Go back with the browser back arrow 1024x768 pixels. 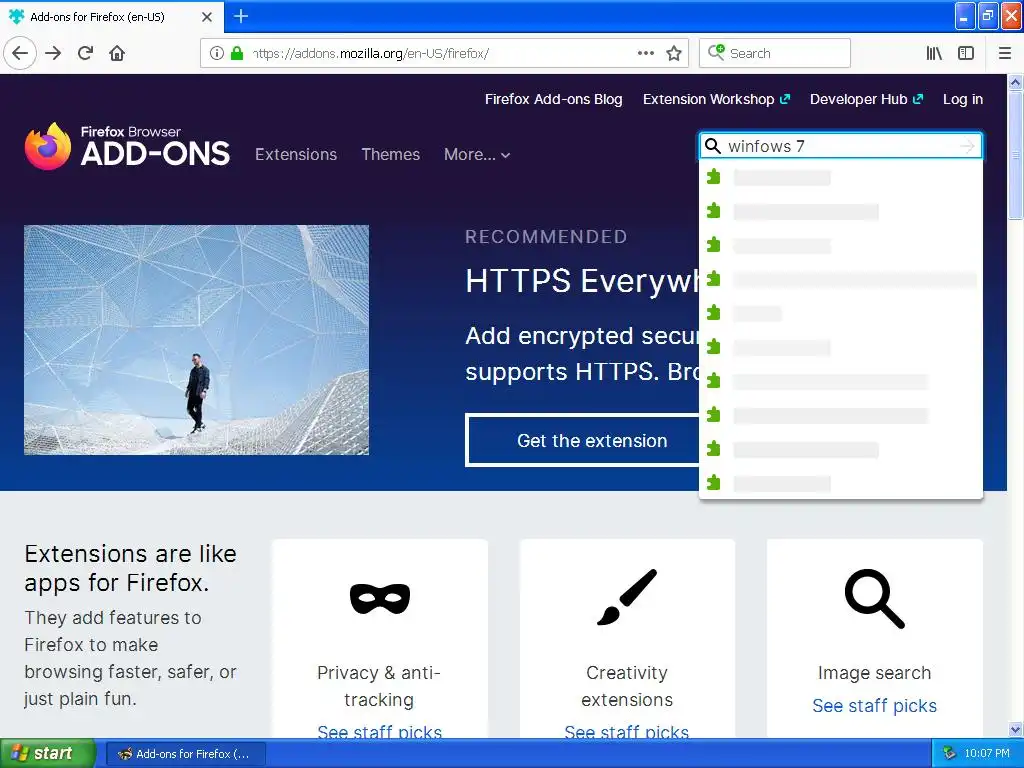click(20, 53)
